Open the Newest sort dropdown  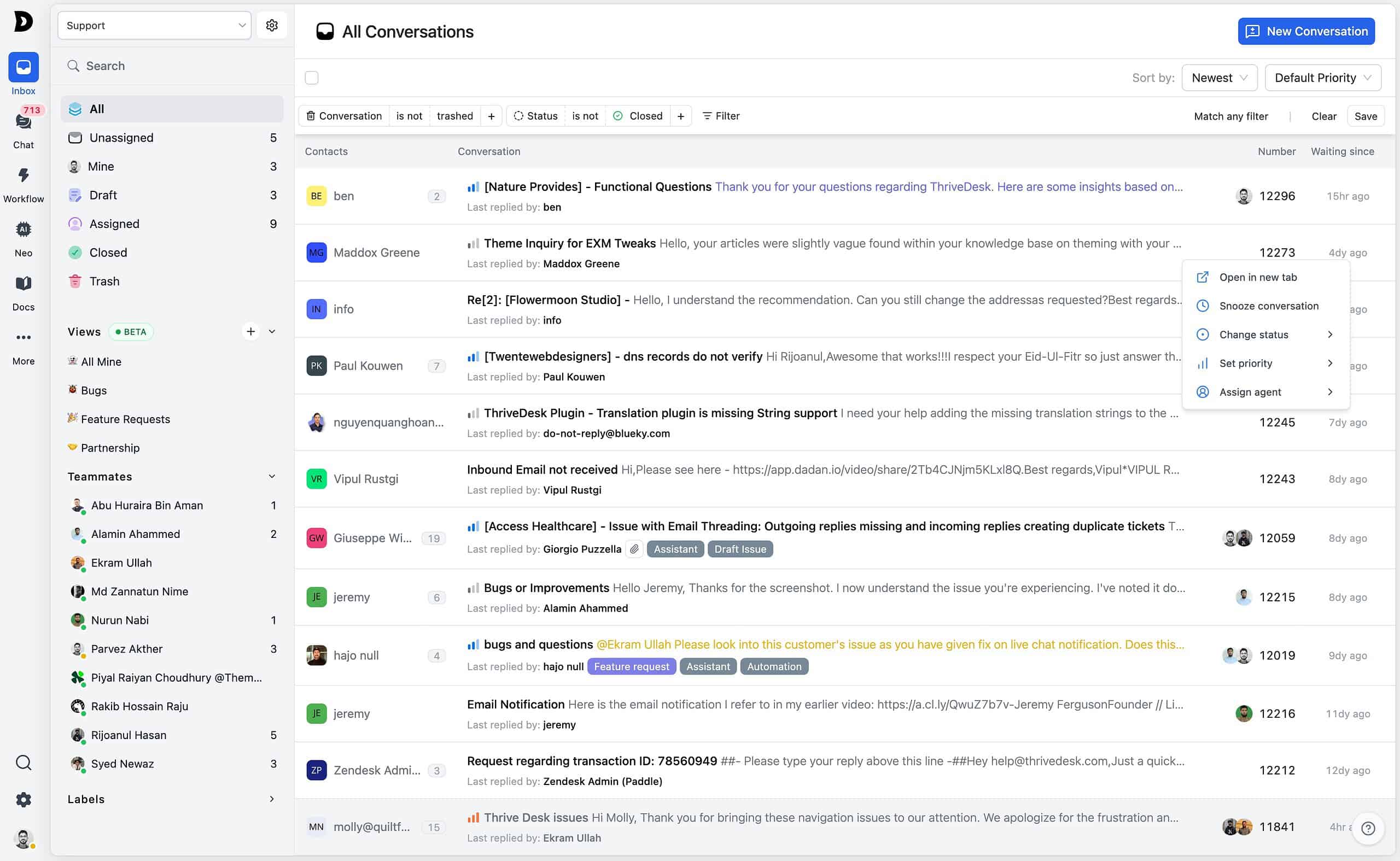point(1219,78)
